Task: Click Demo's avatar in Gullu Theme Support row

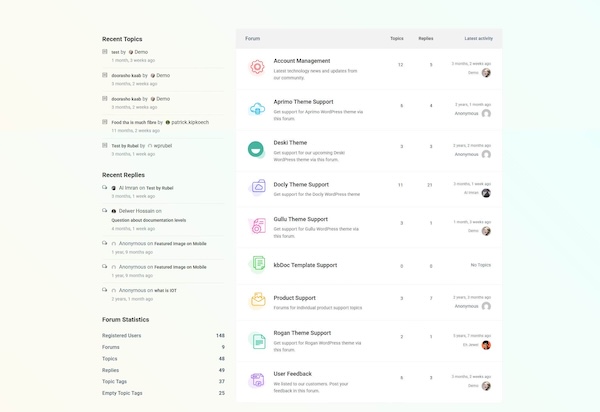Action: (486, 231)
